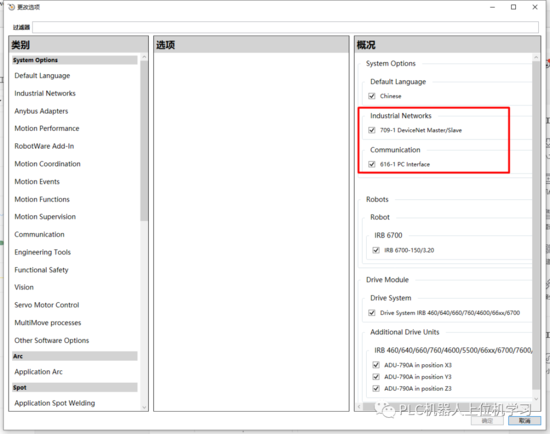Select Industrial Networks category
The width and height of the screenshot is (550, 434).
tap(45, 93)
